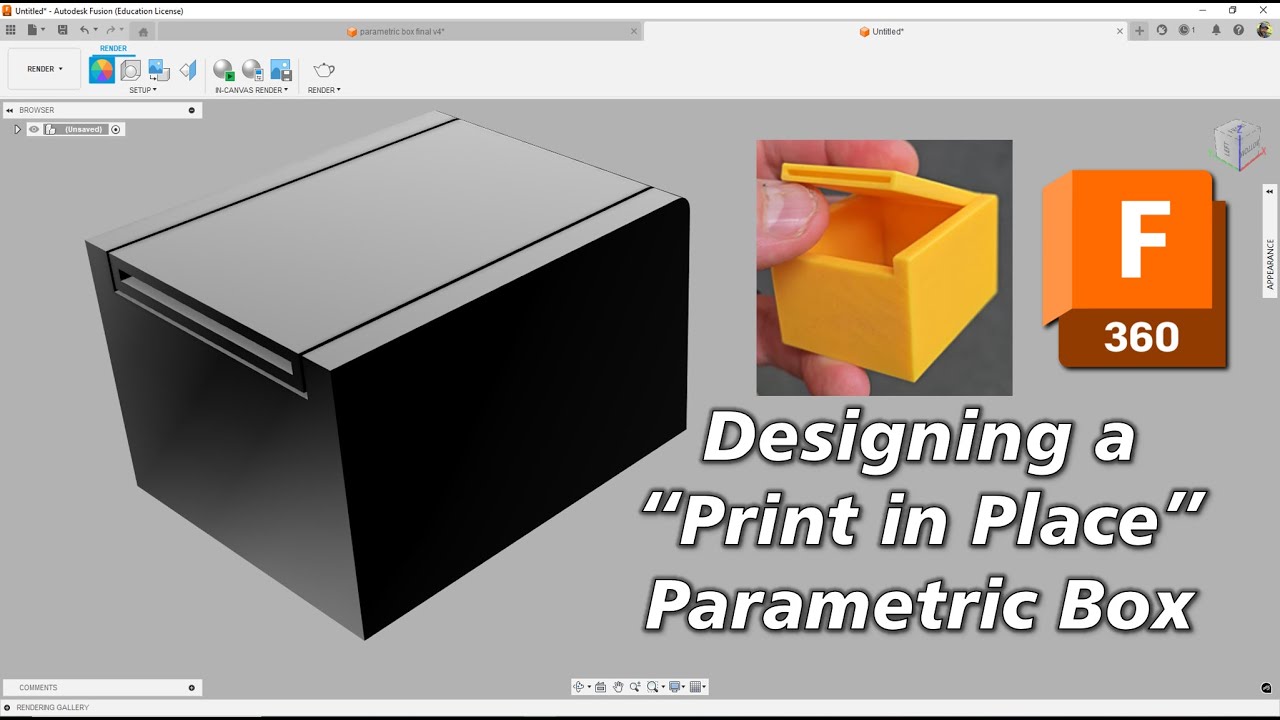
Task: Select the Orbit navigation tool
Action: coord(580,687)
